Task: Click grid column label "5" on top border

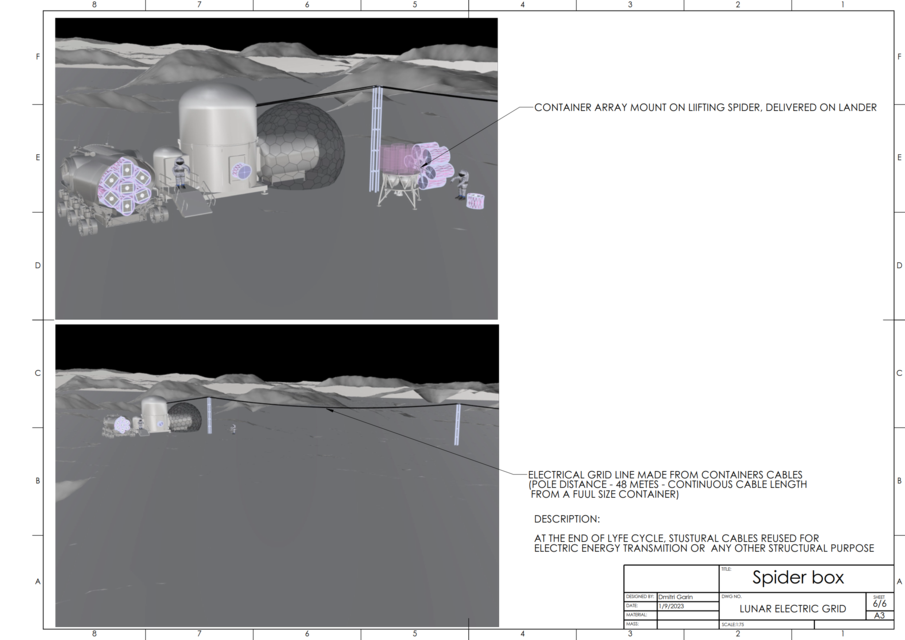Action: (413, 6)
